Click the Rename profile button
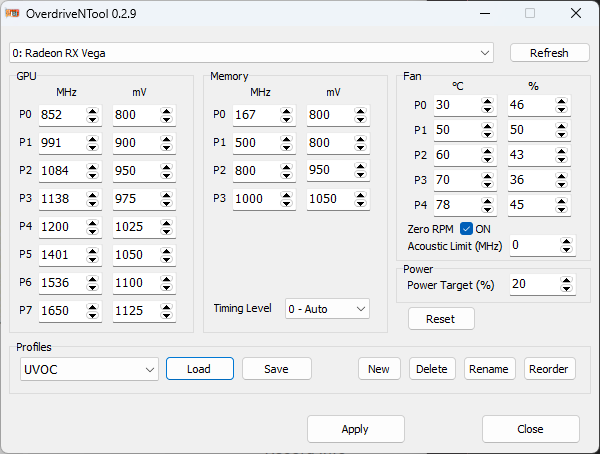 [x=490, y=369]
